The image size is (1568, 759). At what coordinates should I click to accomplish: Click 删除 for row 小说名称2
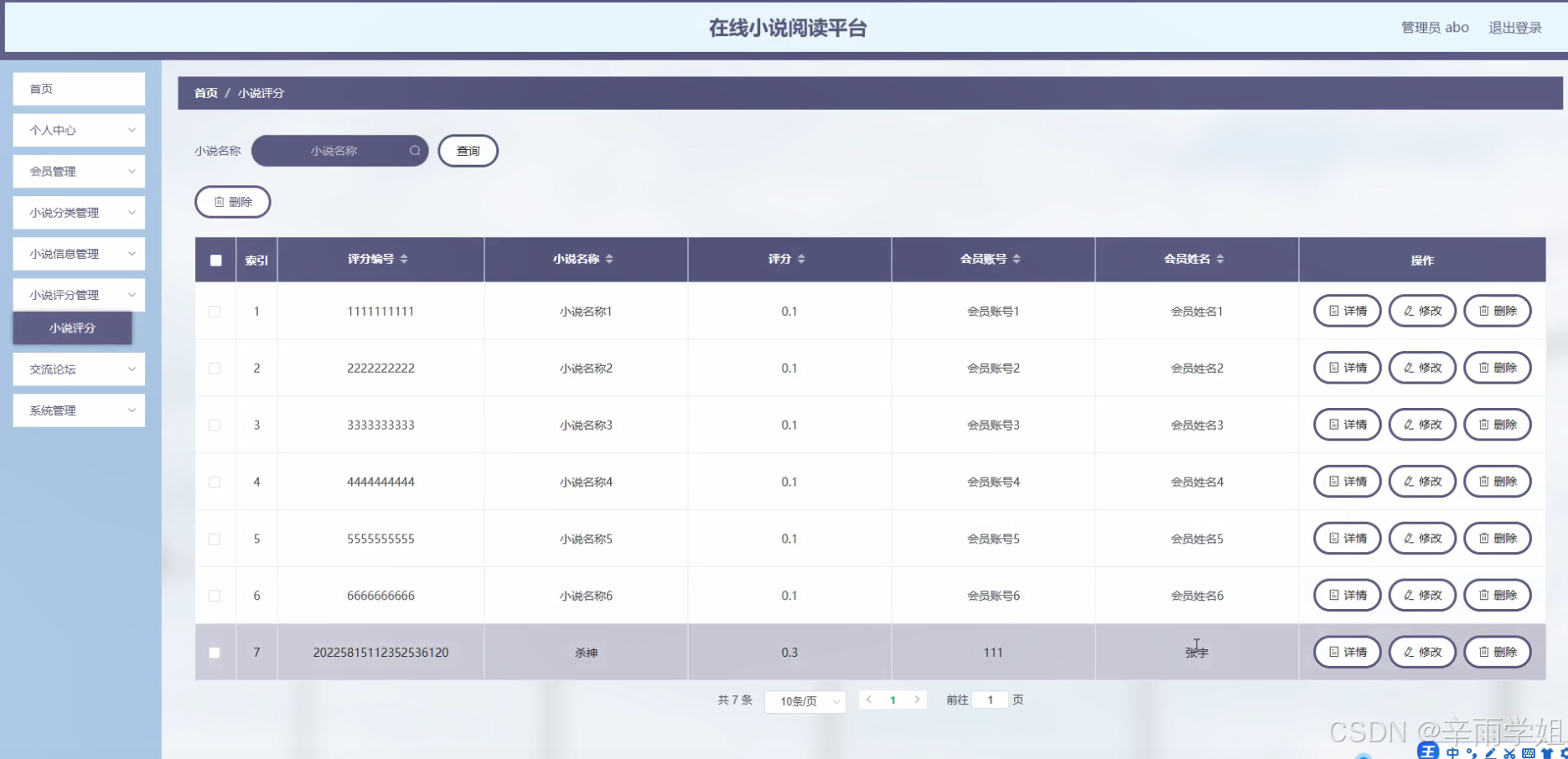1498,368
